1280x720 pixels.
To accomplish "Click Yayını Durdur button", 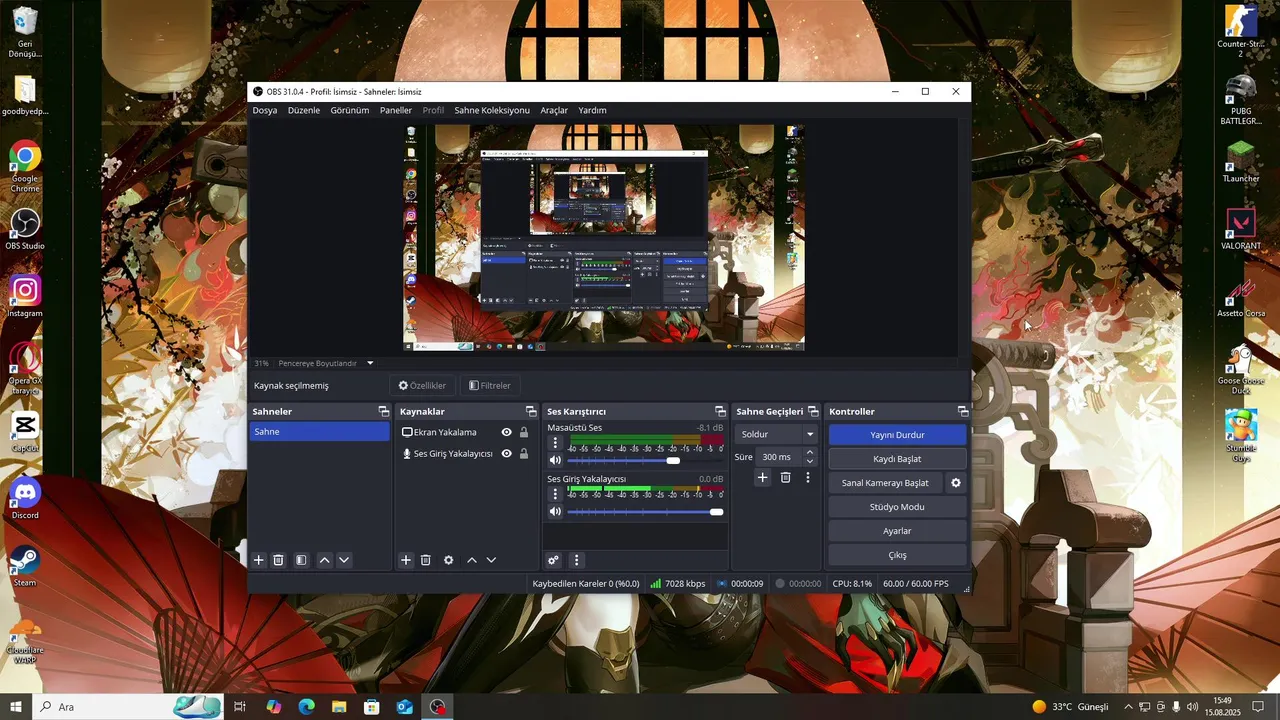I will pyautogui.click(x=897, y=435).
